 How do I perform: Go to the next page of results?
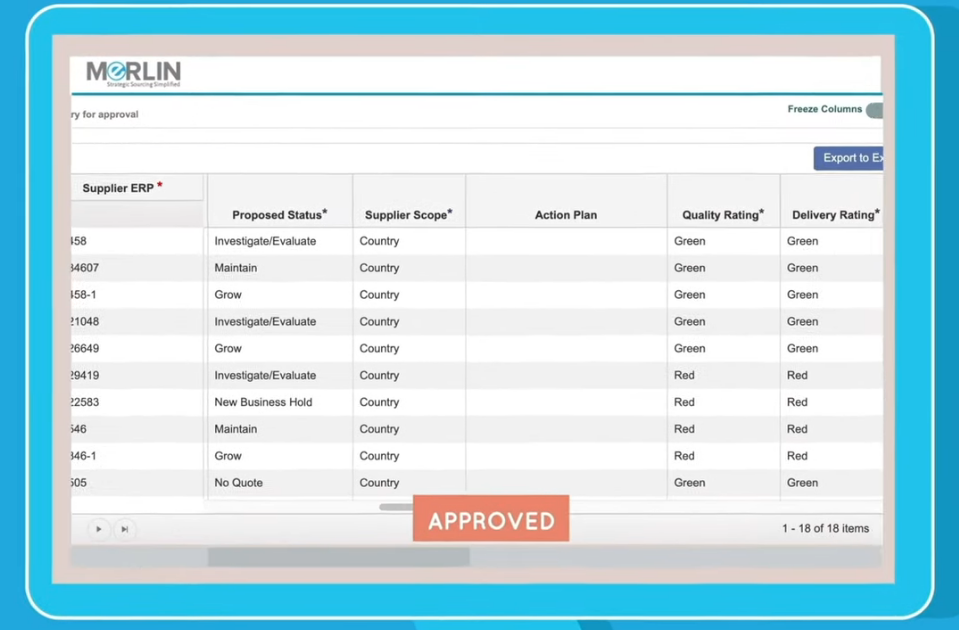click(x=98, y=529)
